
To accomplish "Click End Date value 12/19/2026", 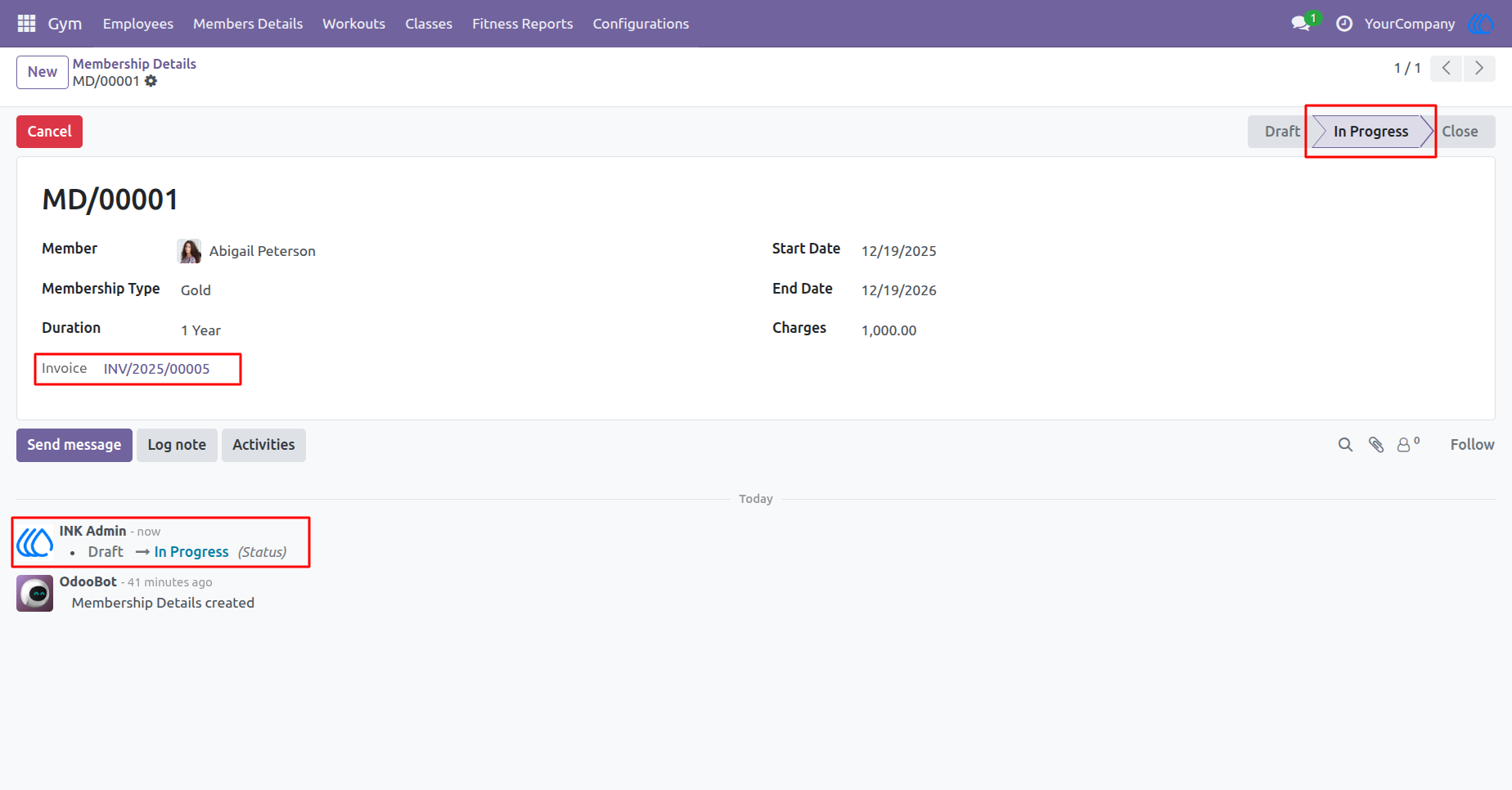I will click(x=899, y=290).
